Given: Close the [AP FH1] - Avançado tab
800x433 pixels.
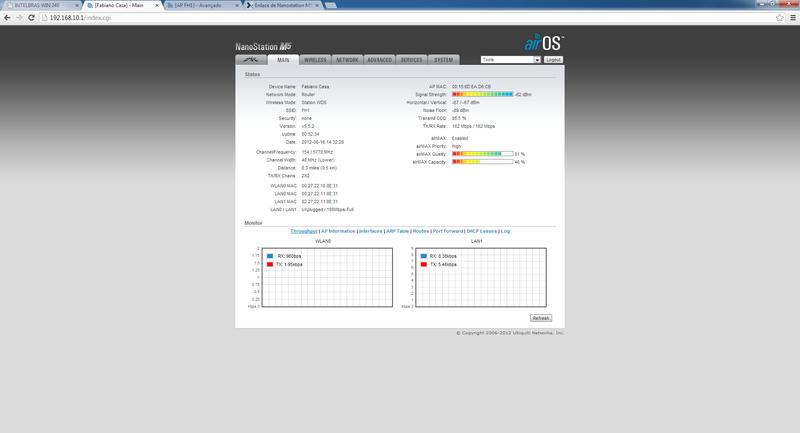Looking at the screenshot, I should [237, 5].
